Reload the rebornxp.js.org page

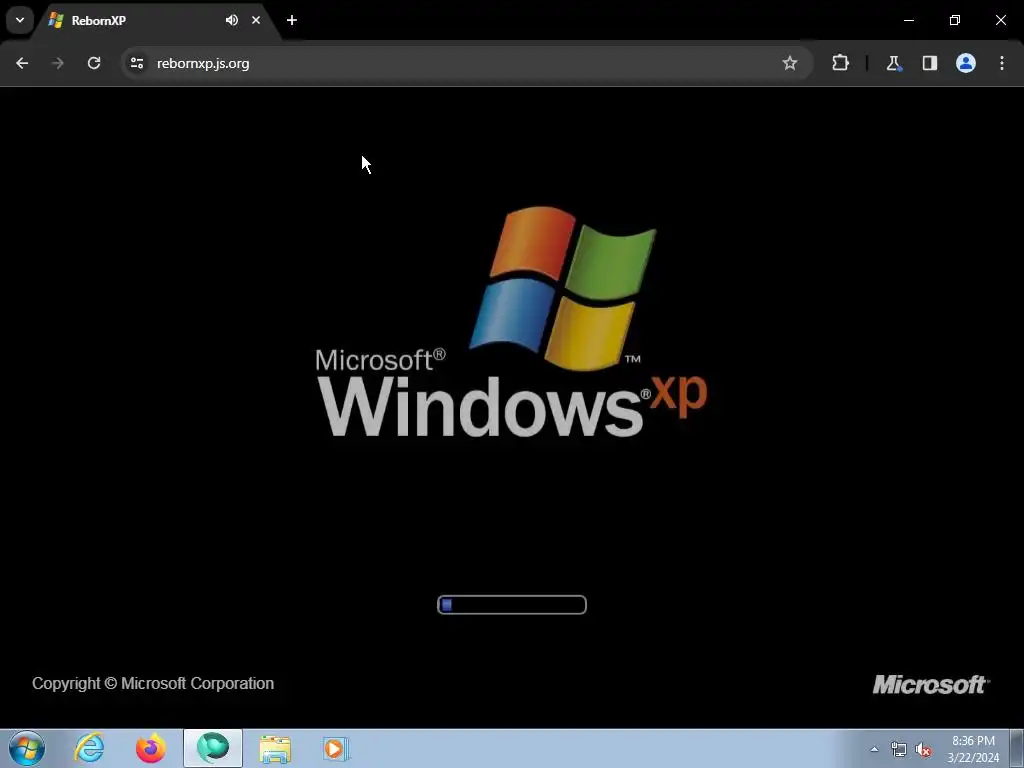click(94, 63)
